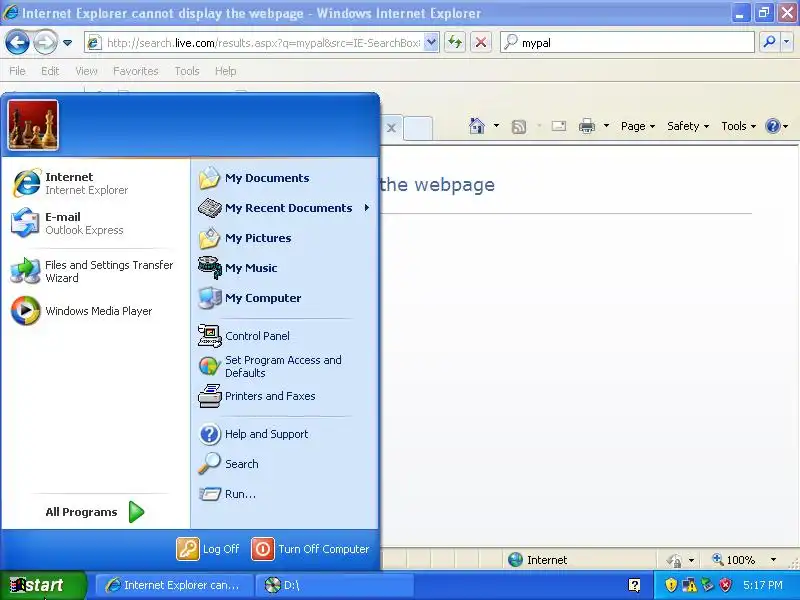The height and width of the screenshot is (600, 800).
Task: Expand the zoom level dropdown arrow
Action: tap(773, 560)
